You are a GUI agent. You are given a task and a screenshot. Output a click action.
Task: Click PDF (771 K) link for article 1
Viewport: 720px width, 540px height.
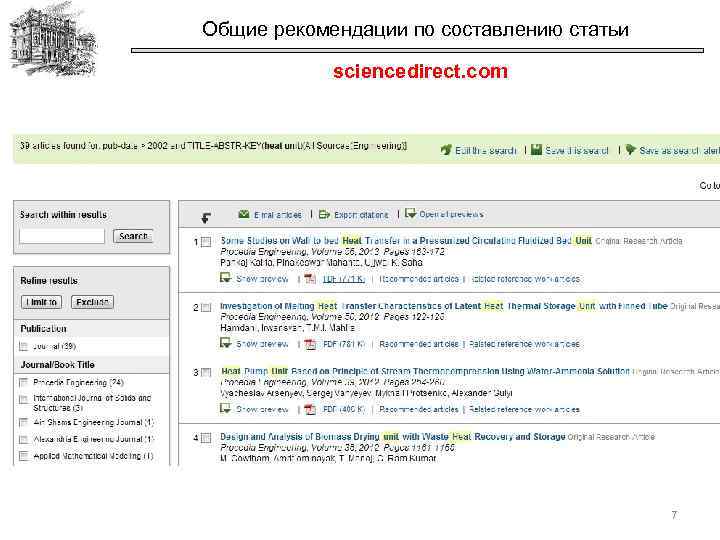tap(344, 279)
